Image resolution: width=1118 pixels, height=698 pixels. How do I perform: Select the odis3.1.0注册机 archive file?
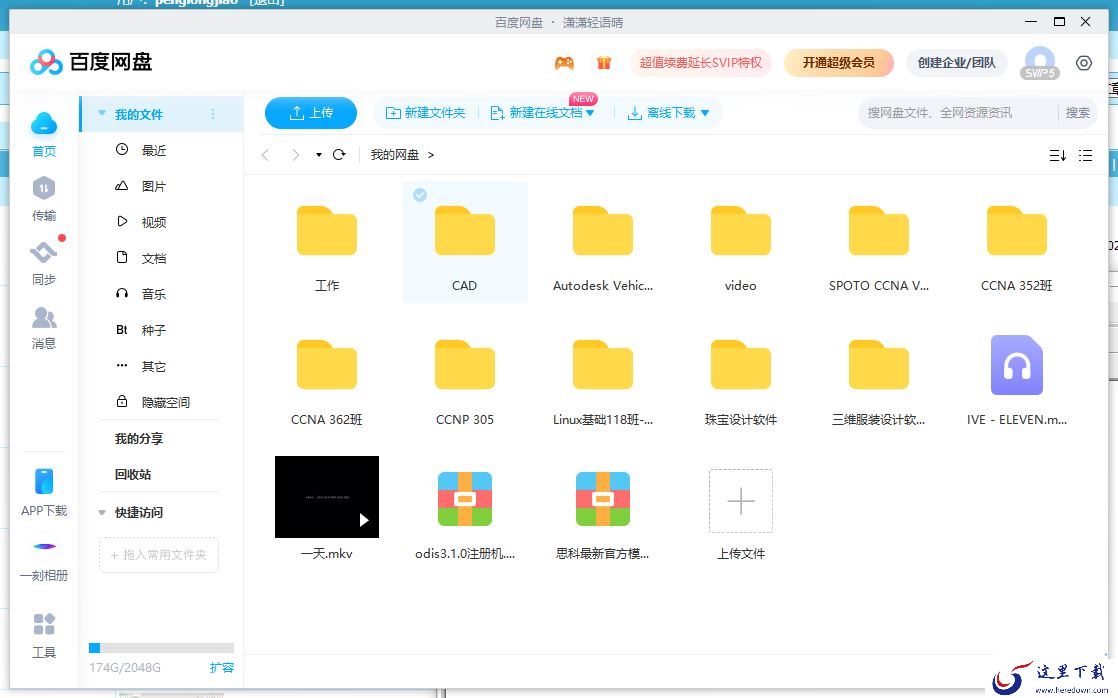(x=465, y=499)
